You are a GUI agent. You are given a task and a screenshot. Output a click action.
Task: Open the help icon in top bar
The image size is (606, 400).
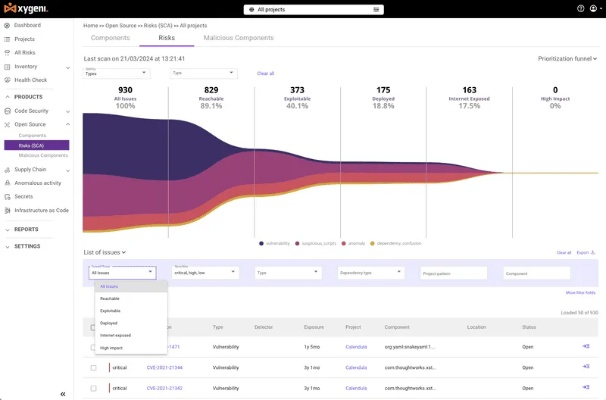coord(581,8)
